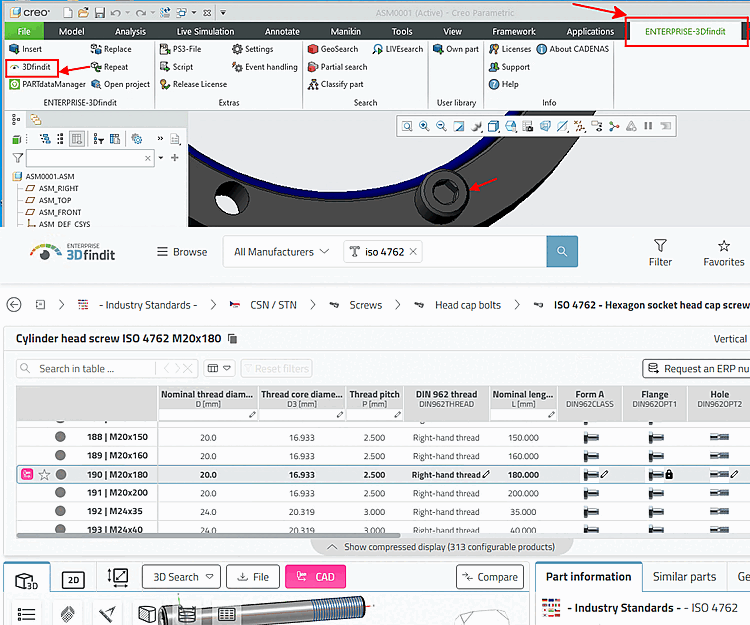Open the Browse menu in 3Dfindit

click(x=182, y=252)
